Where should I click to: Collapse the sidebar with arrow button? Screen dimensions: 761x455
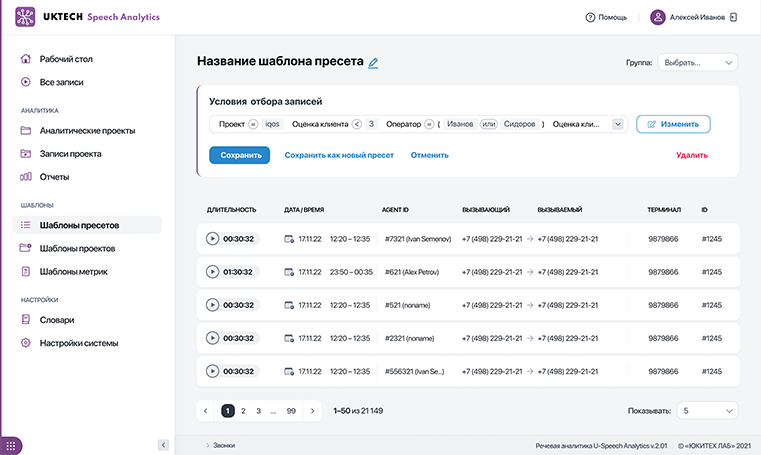pyautogui.click(x=163, y=444)
